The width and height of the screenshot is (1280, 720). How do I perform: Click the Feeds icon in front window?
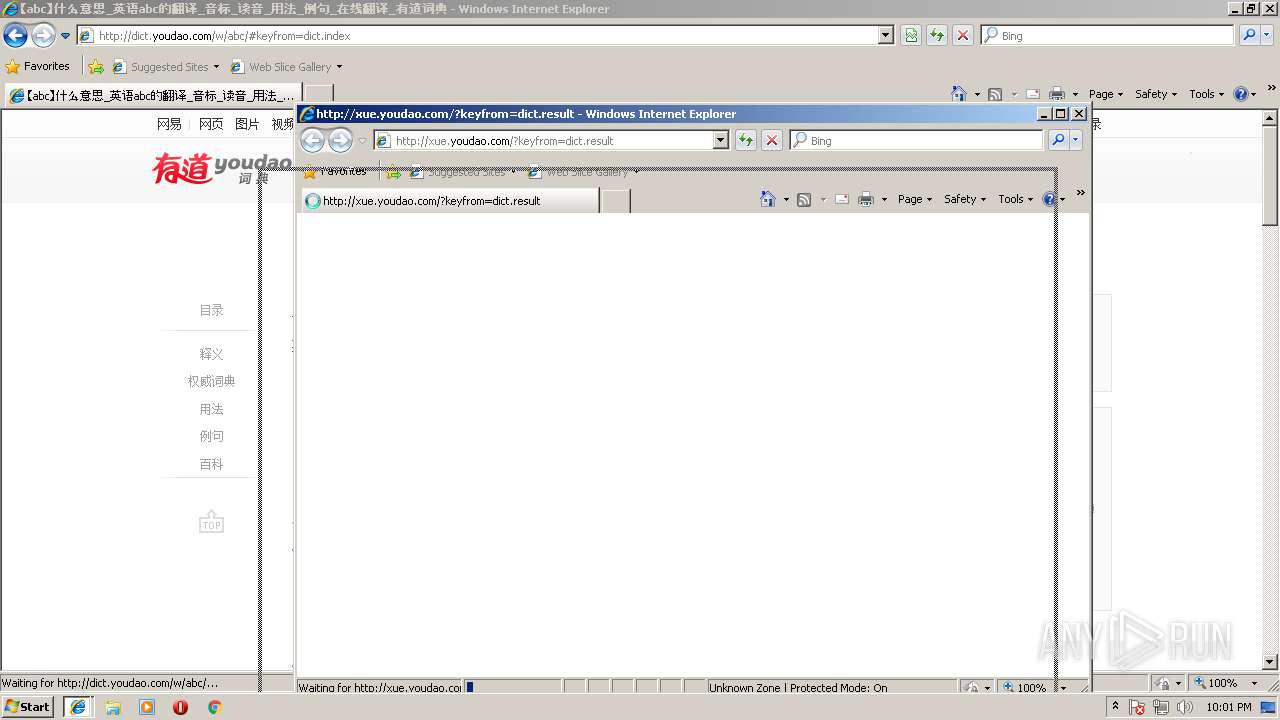click(804, 200)
